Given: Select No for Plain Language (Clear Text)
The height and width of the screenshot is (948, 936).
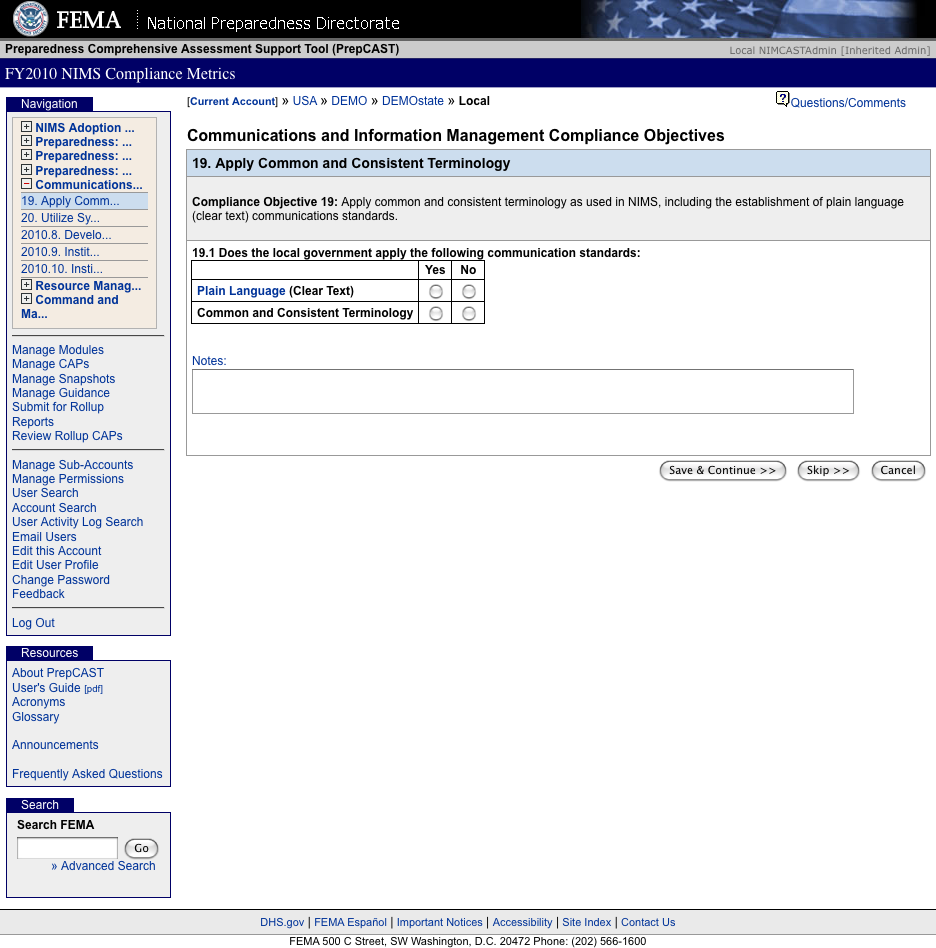Looking at the screenshot, I should point(468,291).
